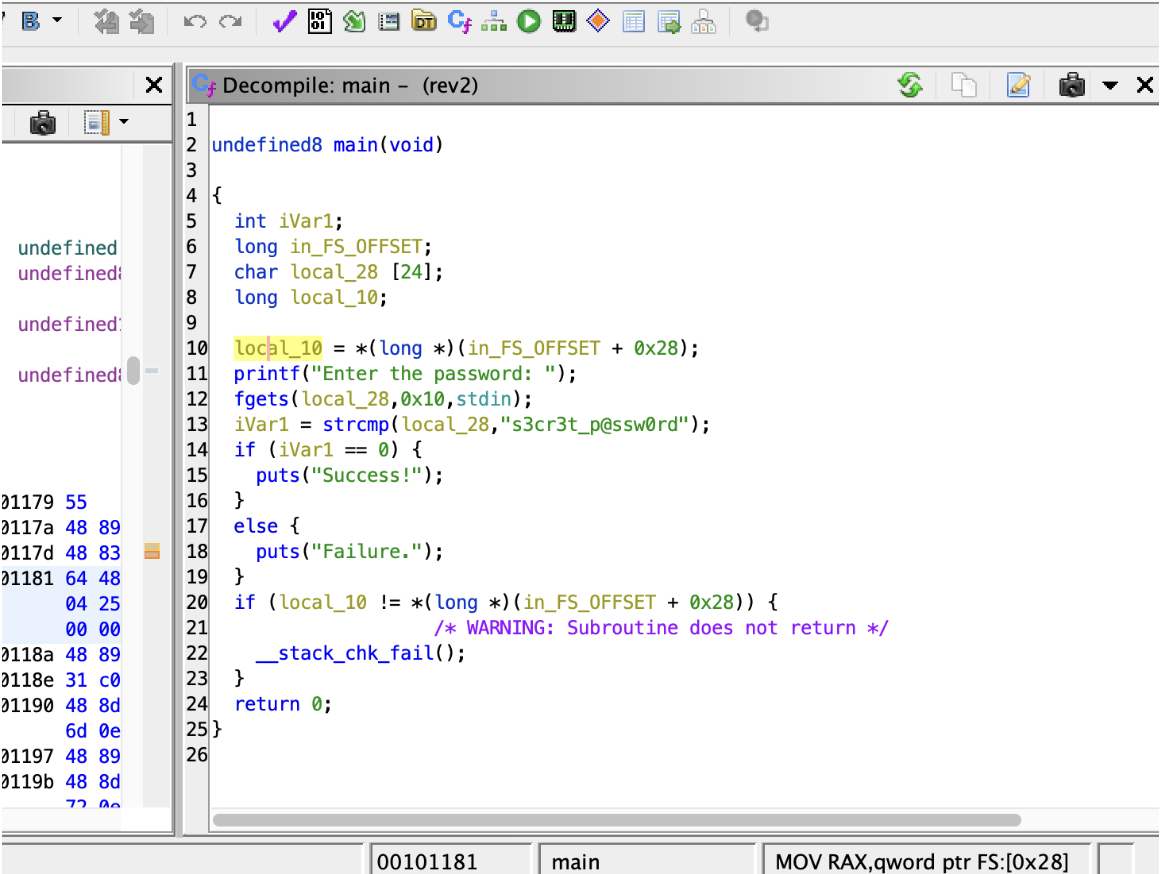Click the WARNING comment on line 21
This screenshot has height=874, width=1160.
pos(661,628)
